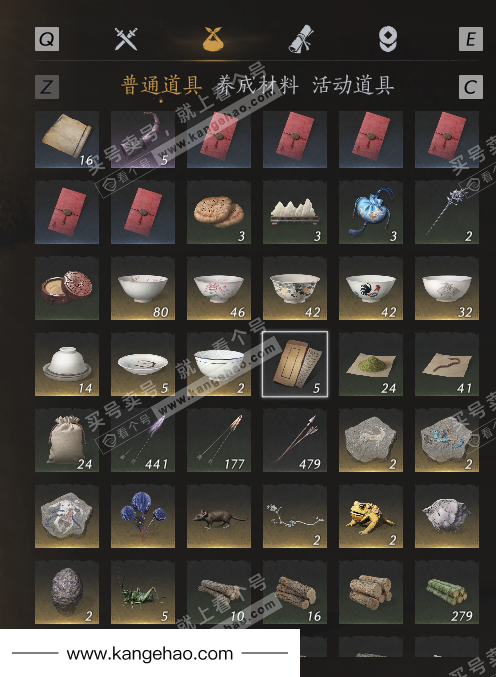Screen dimensions: 496x677
Task: Select the 普通道具 tab
Action: click(161, 85)
